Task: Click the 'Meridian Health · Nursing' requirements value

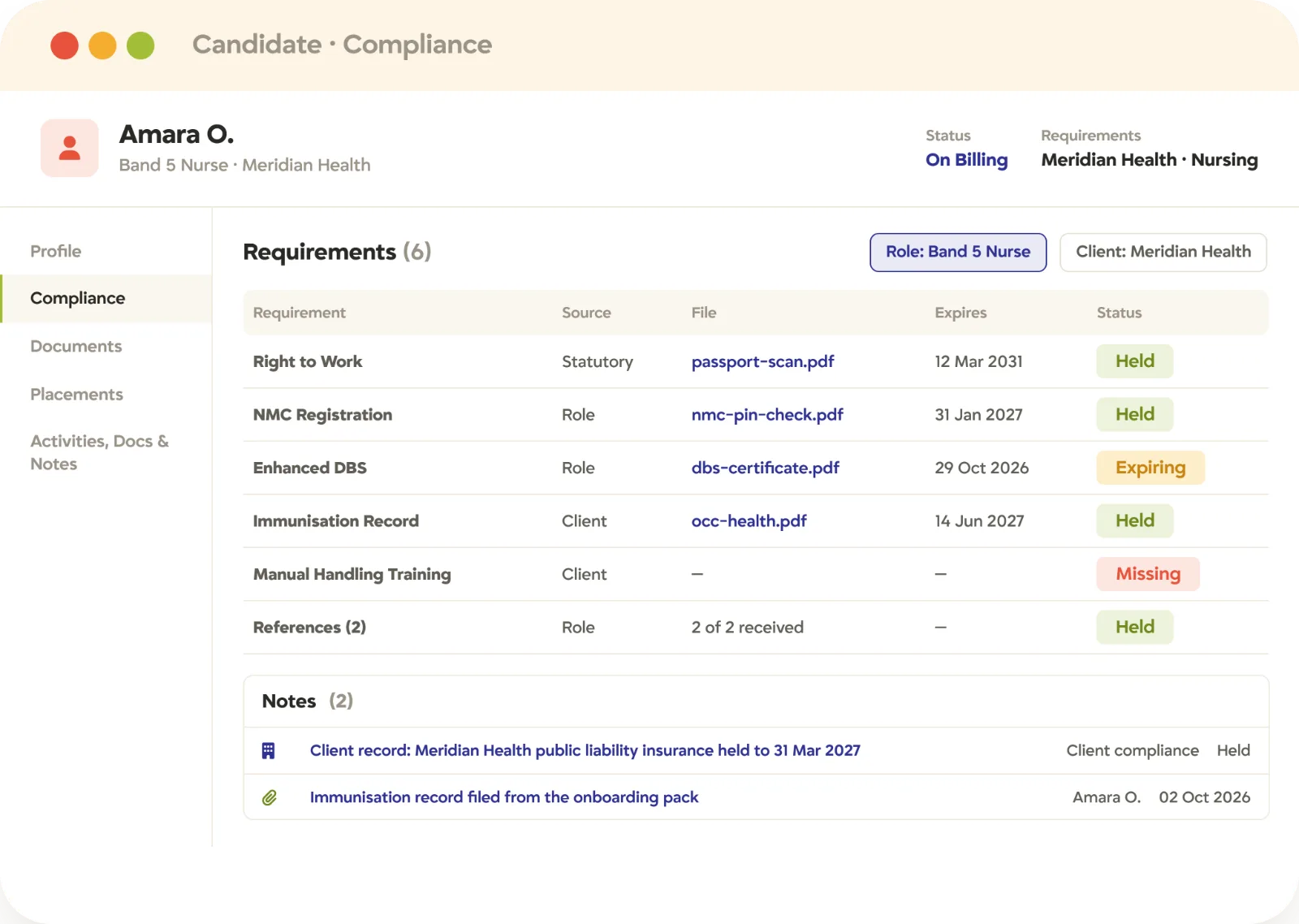Action: (x=1150, y=160)
